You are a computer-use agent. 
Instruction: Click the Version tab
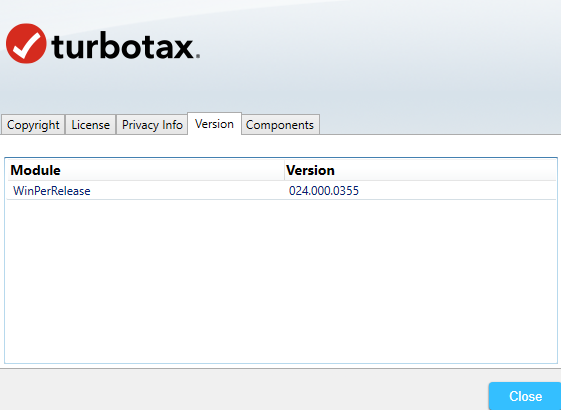[214, 124]
